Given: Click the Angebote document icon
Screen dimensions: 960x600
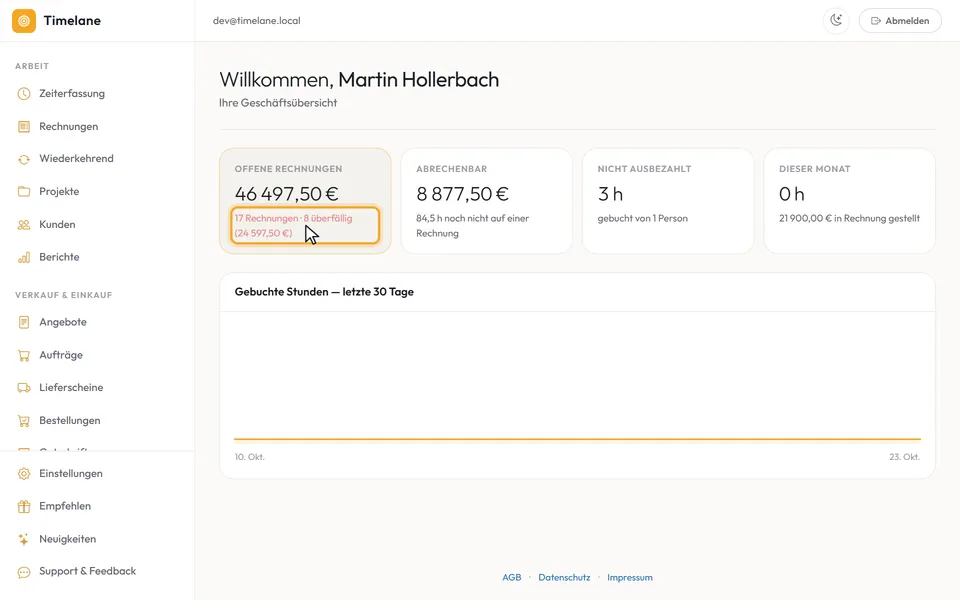Looking at the screenshot, I should 24,322.
